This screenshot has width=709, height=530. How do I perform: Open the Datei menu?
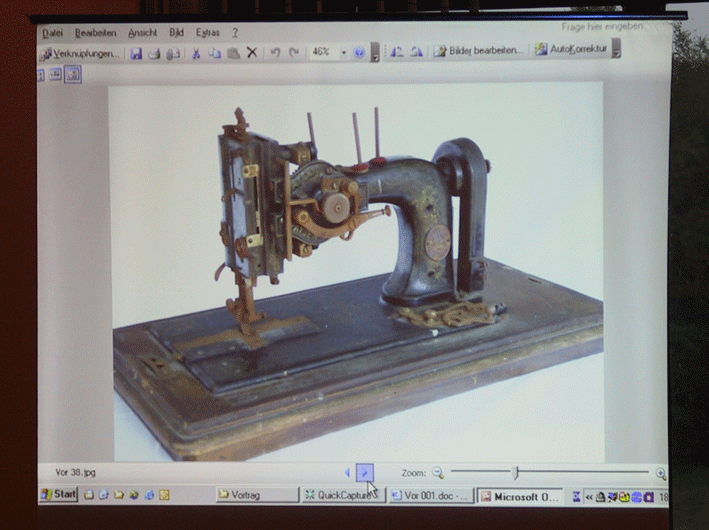(x=52, y=33)
